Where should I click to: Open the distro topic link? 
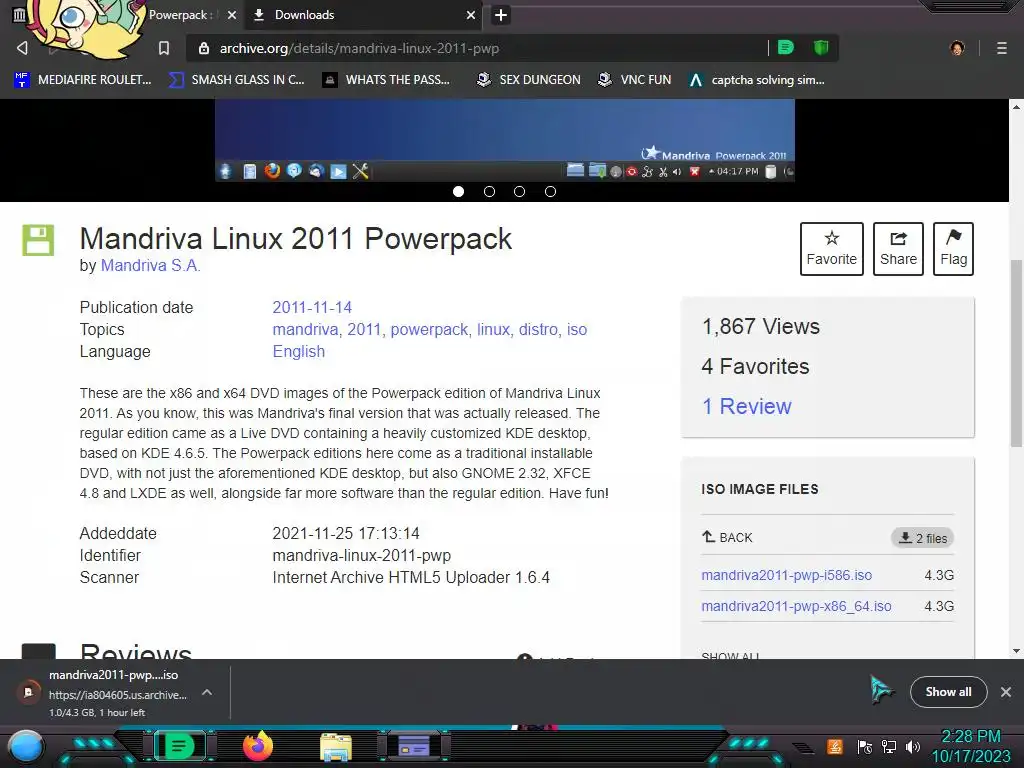pos(538,330)
